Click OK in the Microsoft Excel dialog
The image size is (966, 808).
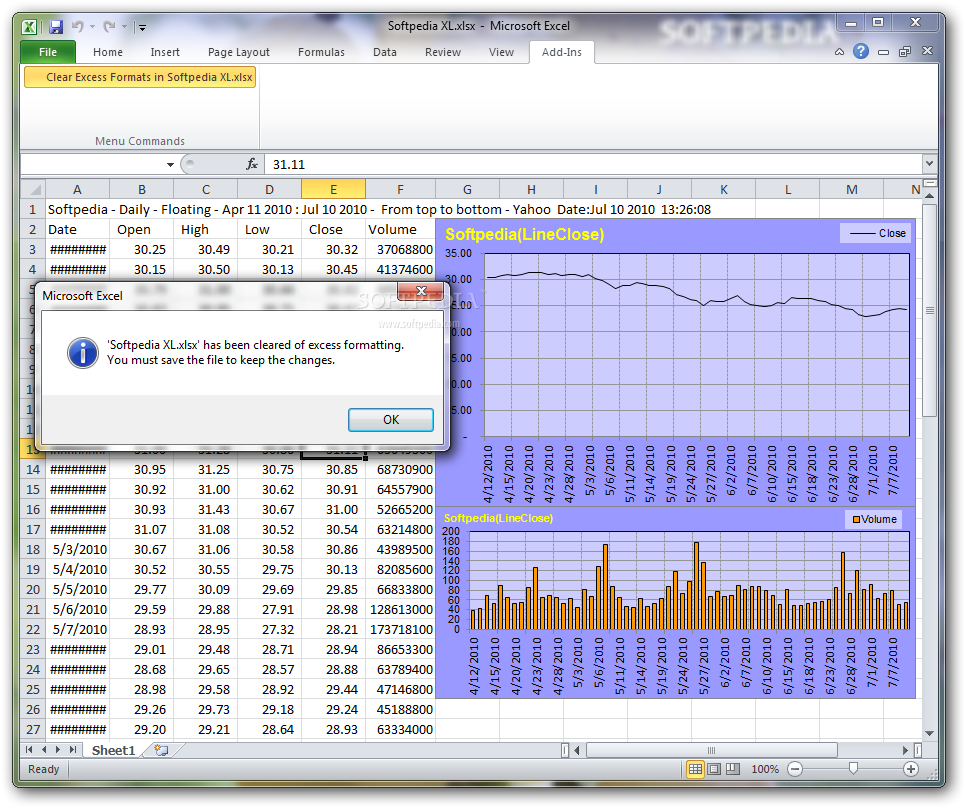click(391, 419)
